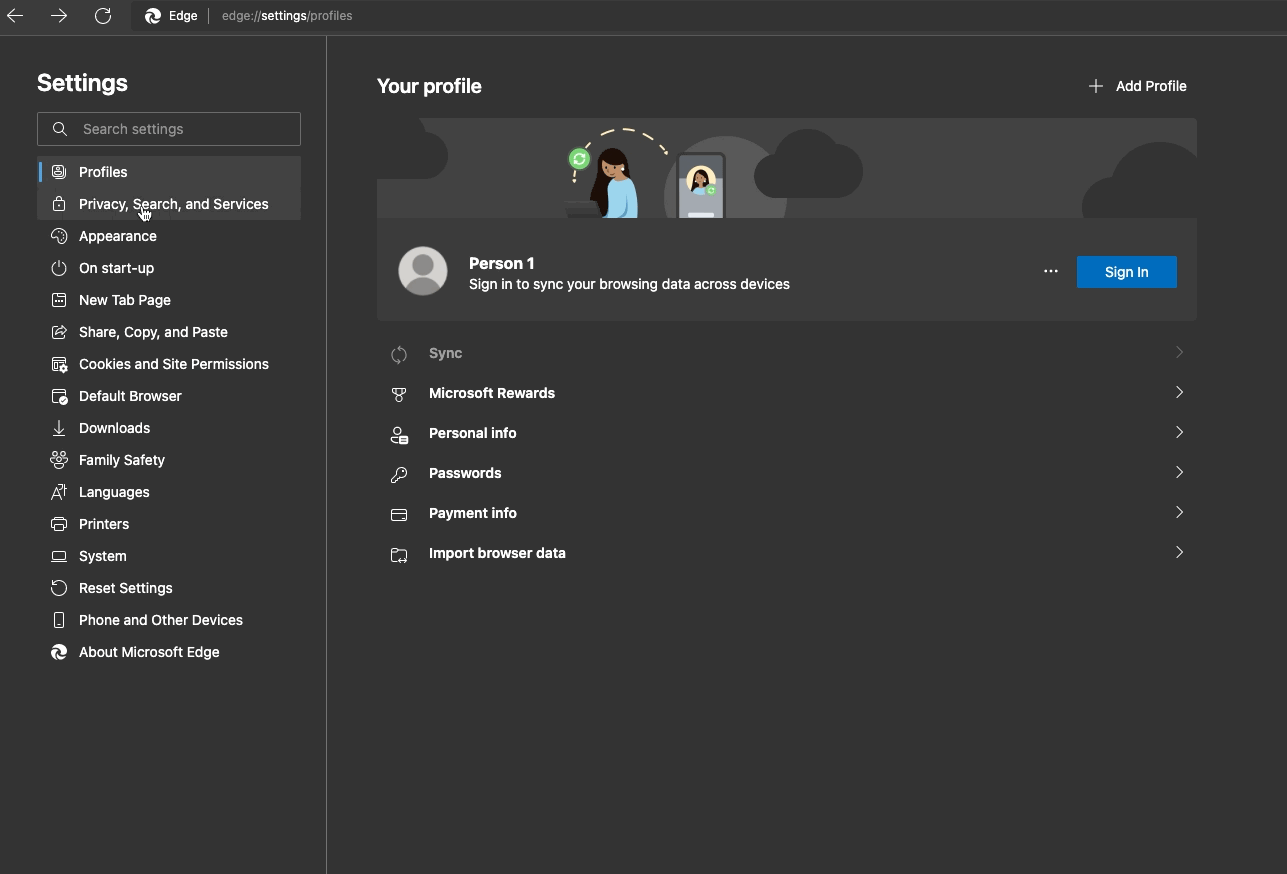Select On start-up settings
This screenshot has height=874, width=1287.
click(x=169, y=268)
